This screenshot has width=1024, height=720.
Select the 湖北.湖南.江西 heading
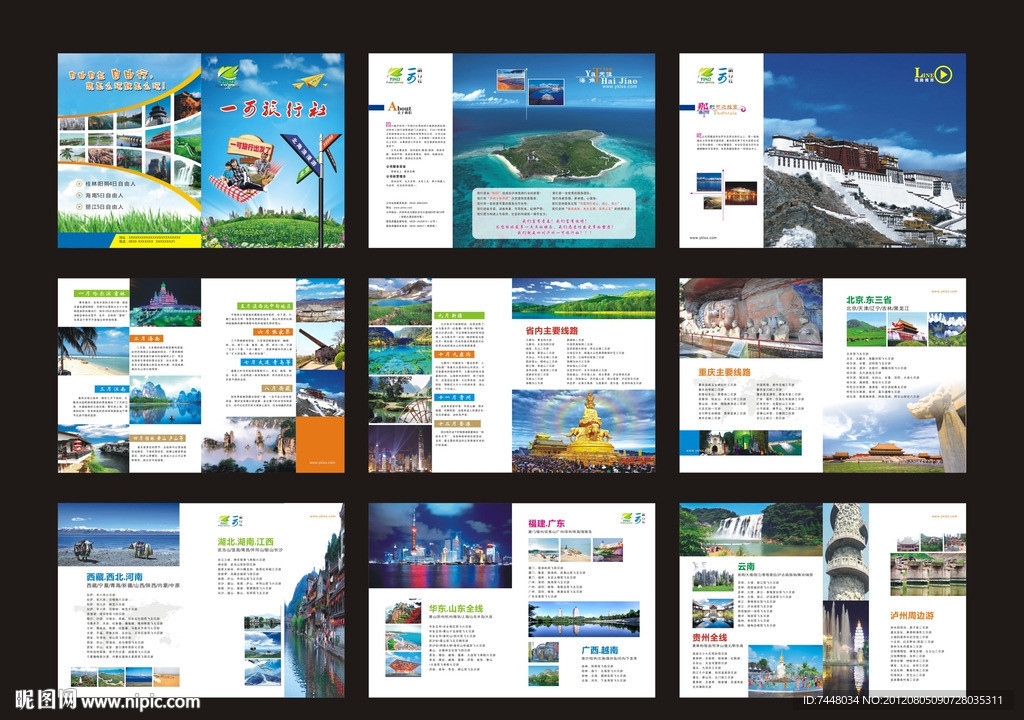pyautogui.click(x=246, y=542)
